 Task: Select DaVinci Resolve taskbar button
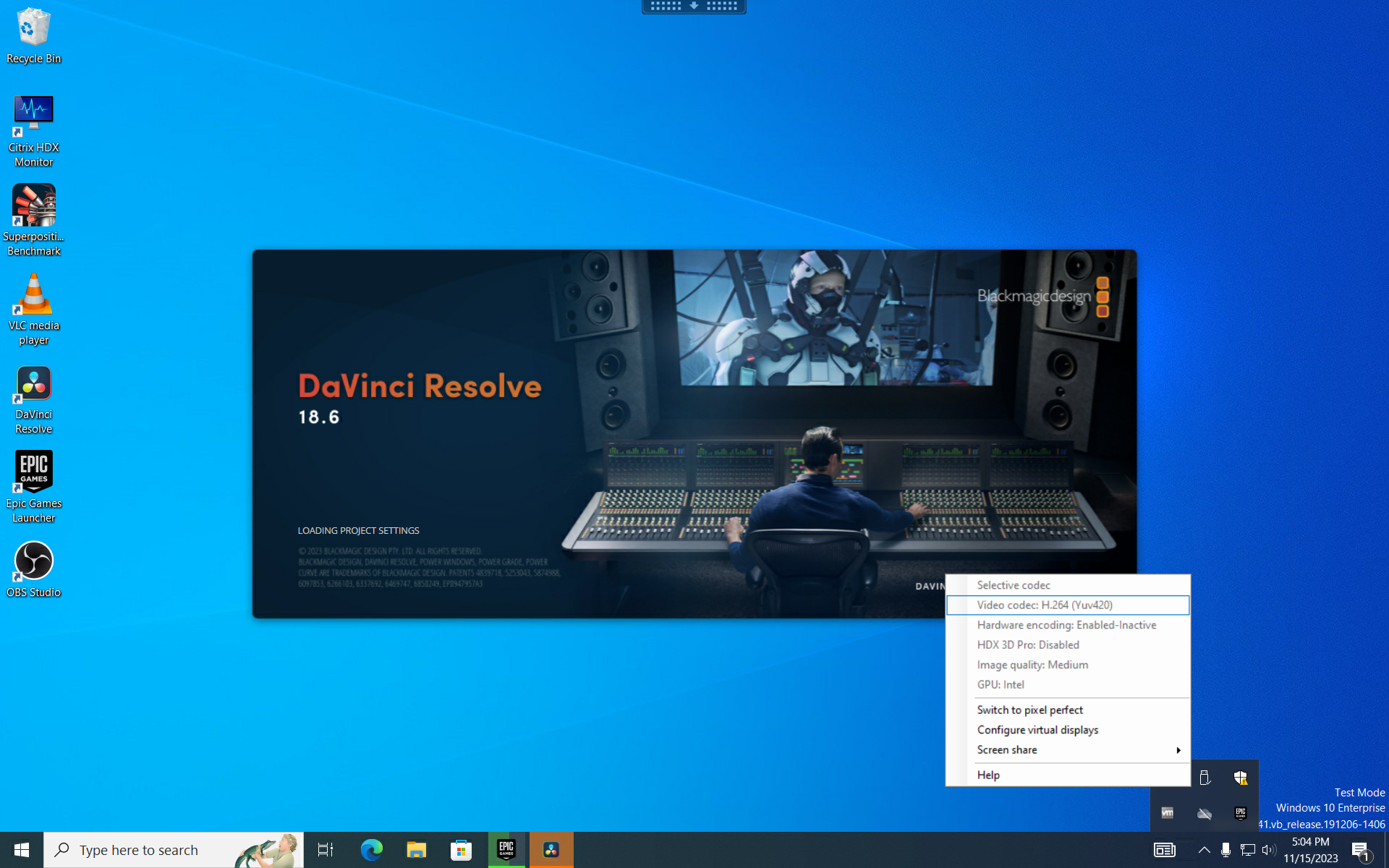[x=551, y=850]
